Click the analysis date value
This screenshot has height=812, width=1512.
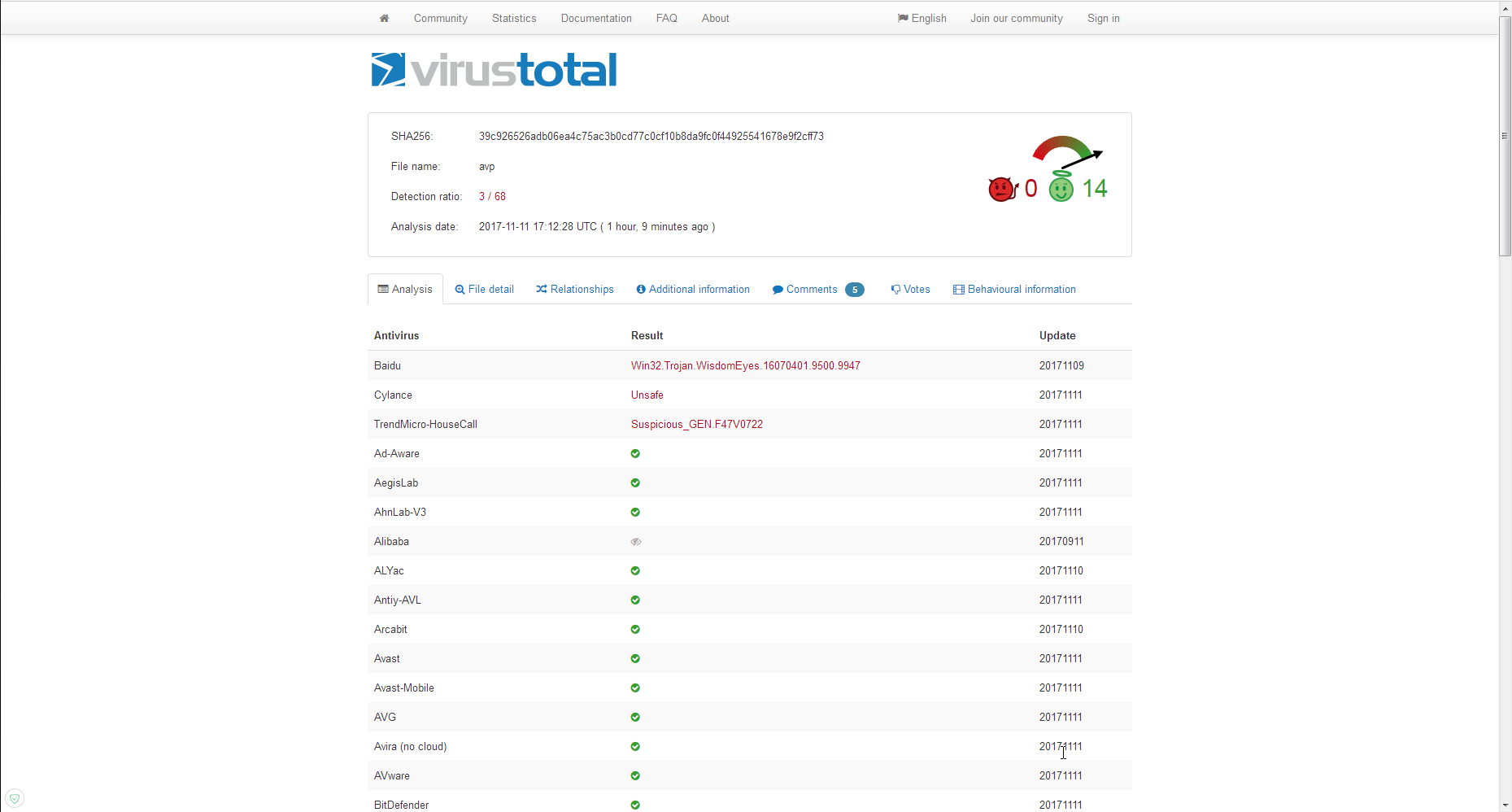[597, 227]
